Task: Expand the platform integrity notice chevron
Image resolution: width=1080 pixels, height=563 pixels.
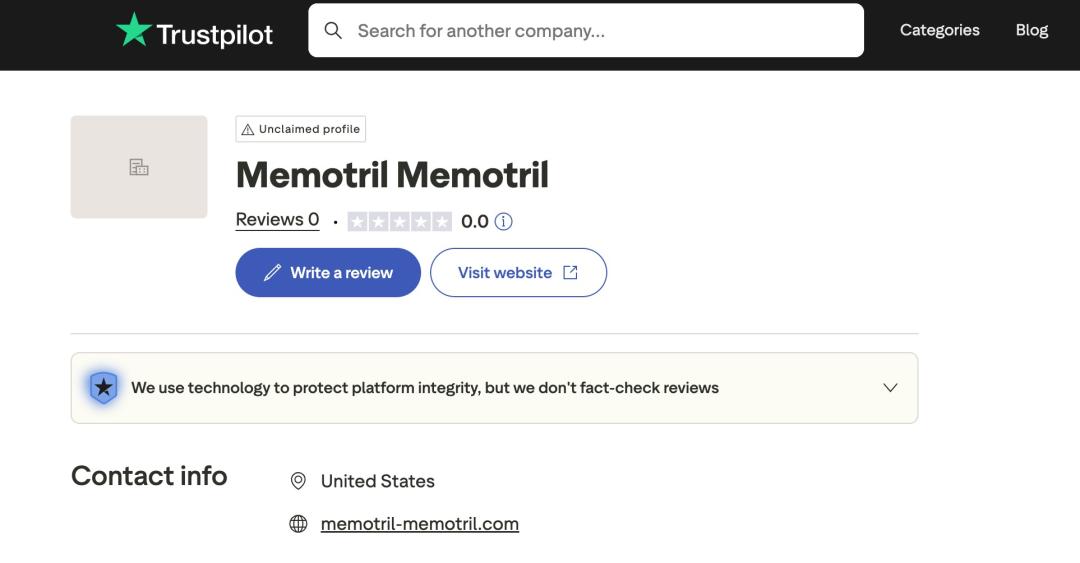Action: coord(890,388)
